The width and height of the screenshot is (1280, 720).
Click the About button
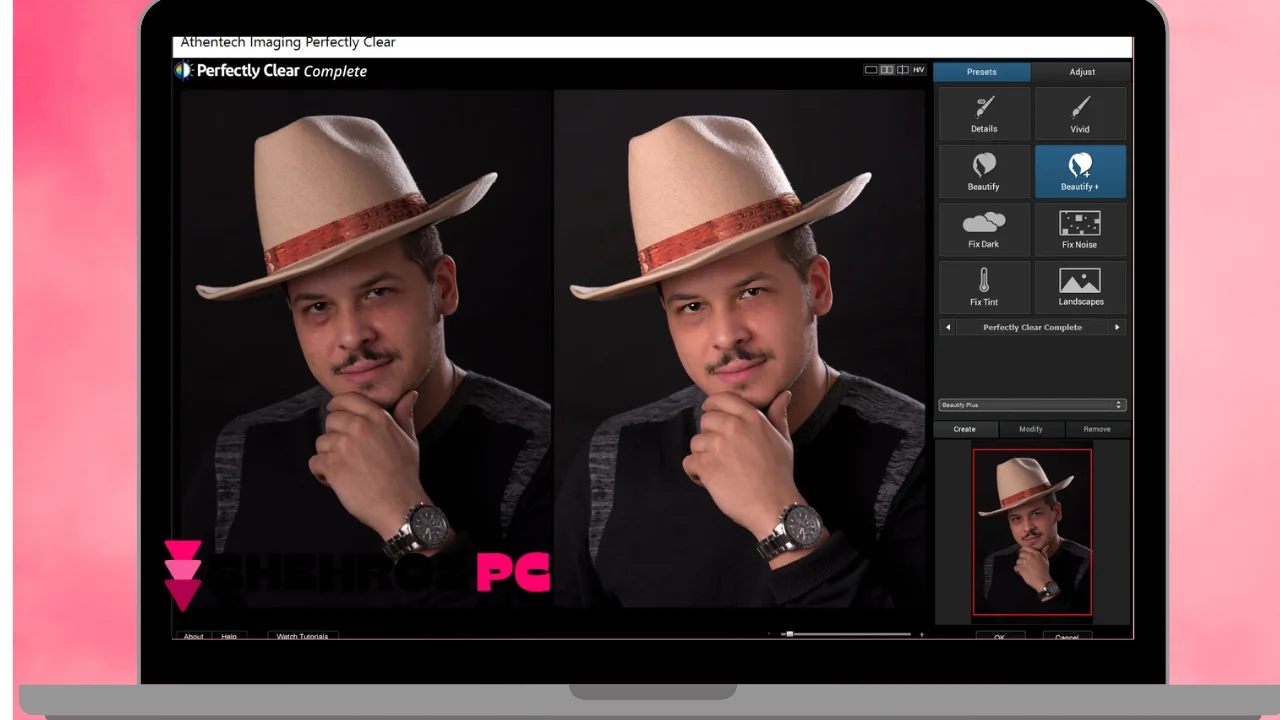pyautogui.click(x=194, y=636)
